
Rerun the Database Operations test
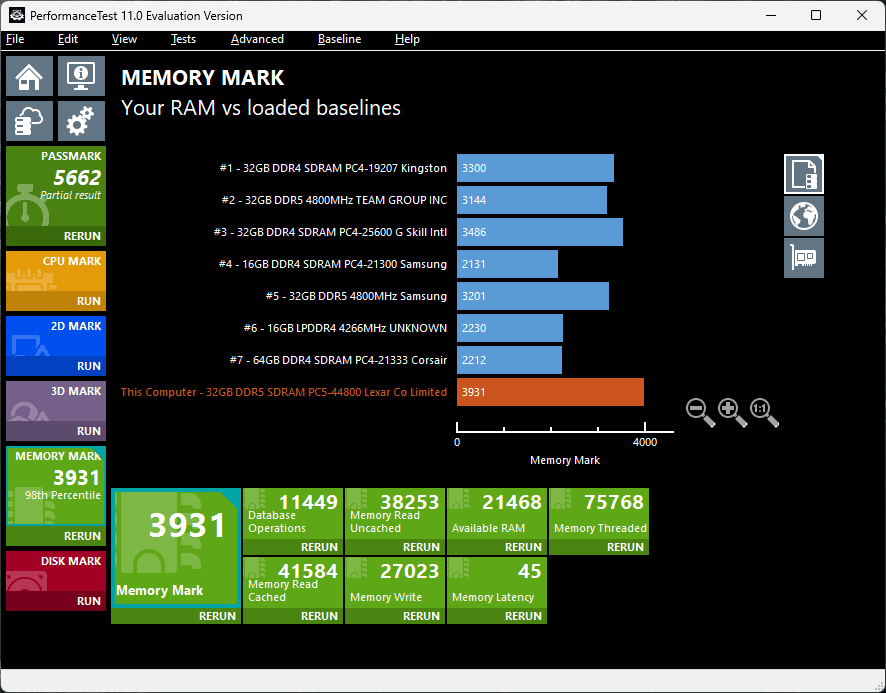click(x=319, y=547)
